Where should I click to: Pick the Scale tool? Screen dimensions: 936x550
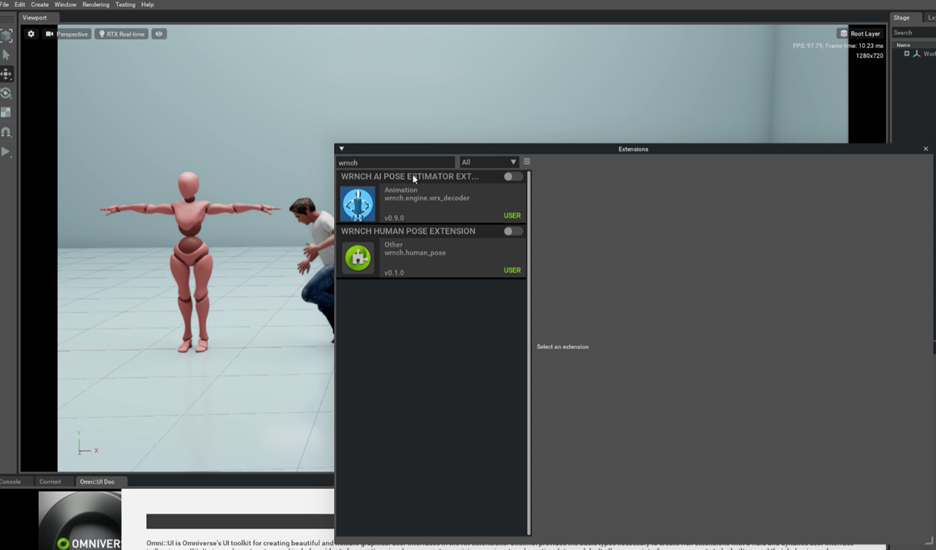click(6, 112)
